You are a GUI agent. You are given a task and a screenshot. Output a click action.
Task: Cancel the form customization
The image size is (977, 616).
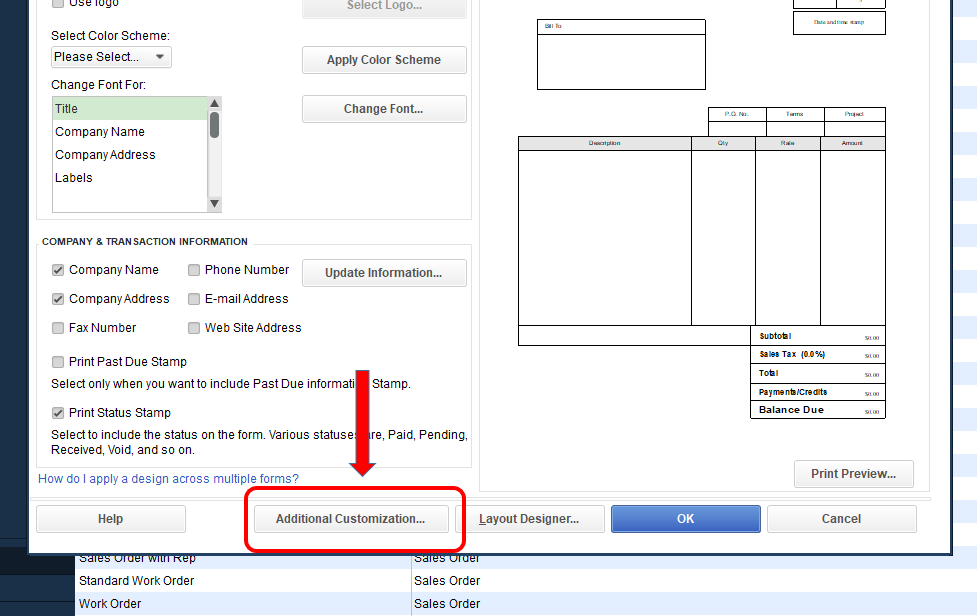841,519
